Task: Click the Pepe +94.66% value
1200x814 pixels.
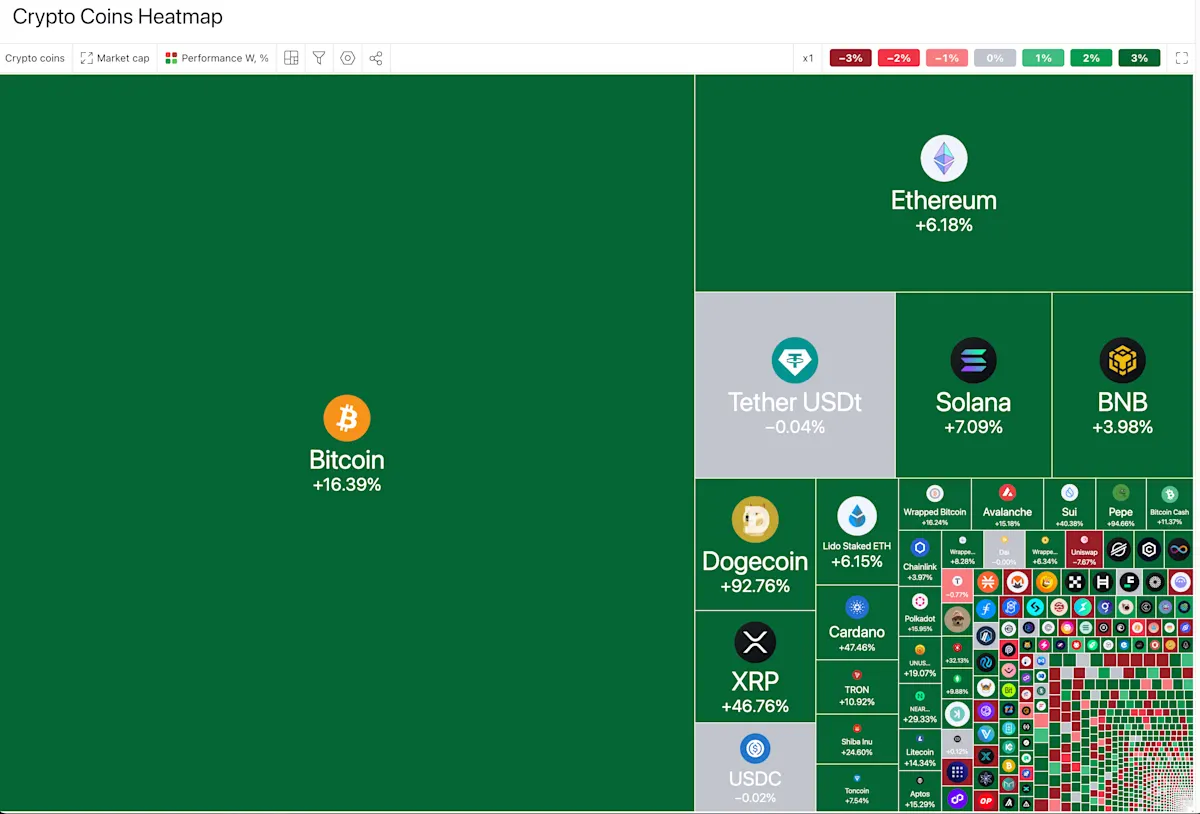Action: coord(1121,523)
